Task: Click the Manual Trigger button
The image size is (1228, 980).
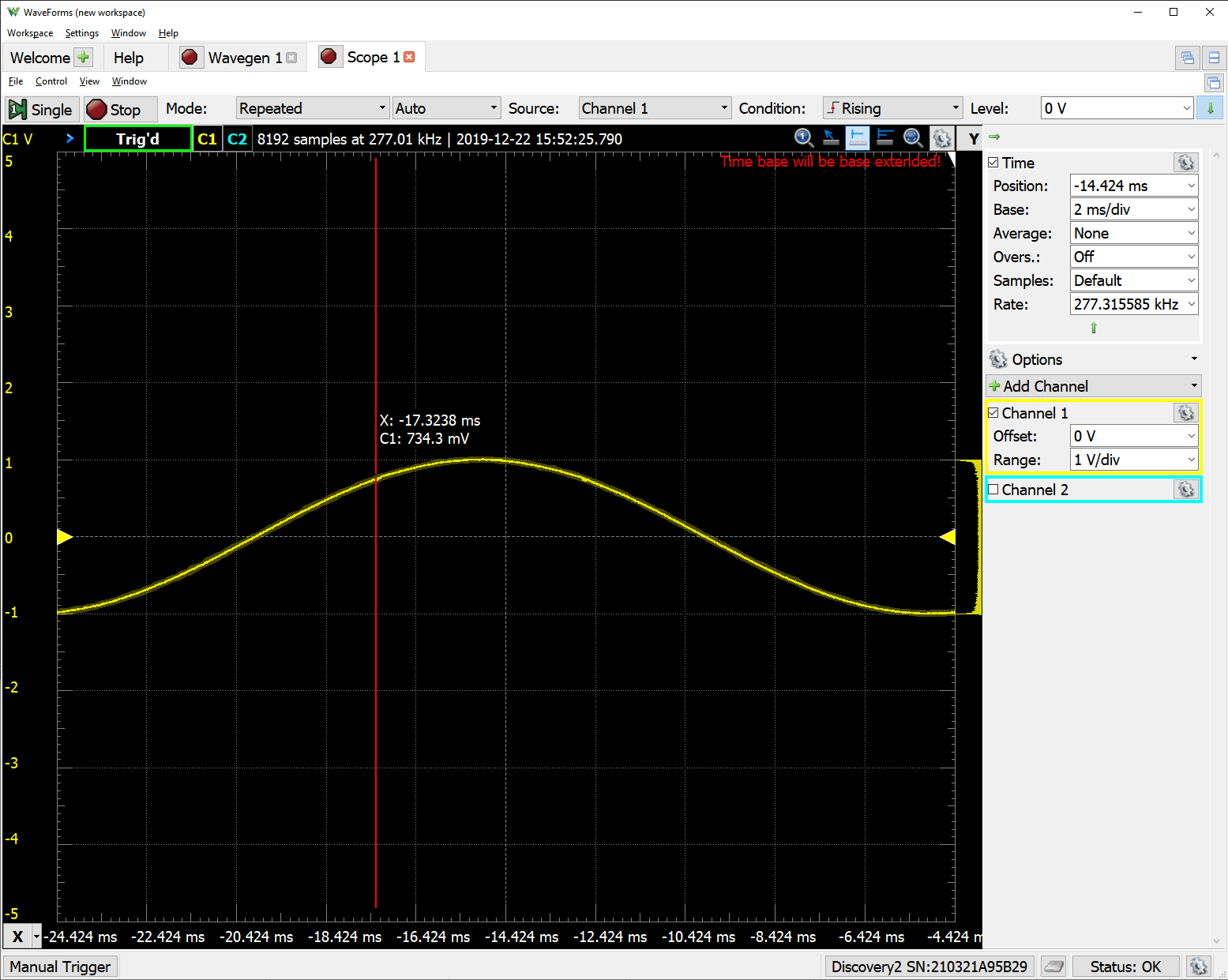Action: (x=60, y=967)
